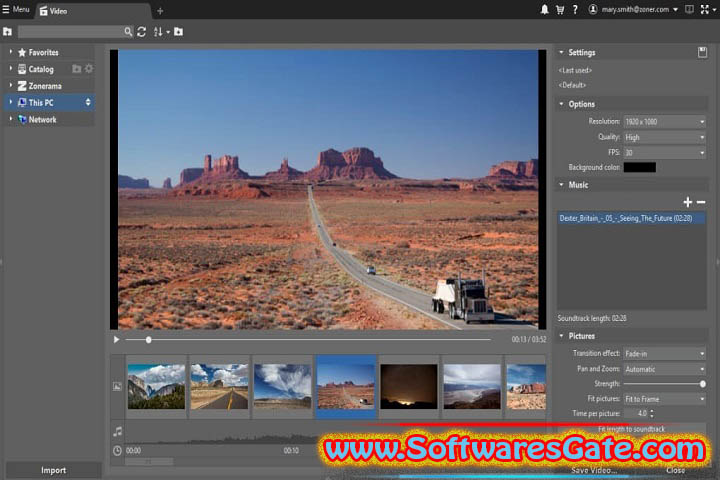720x480 pixels.
Task: Switch to fullscreen mode icon
Action: (704, 10)
